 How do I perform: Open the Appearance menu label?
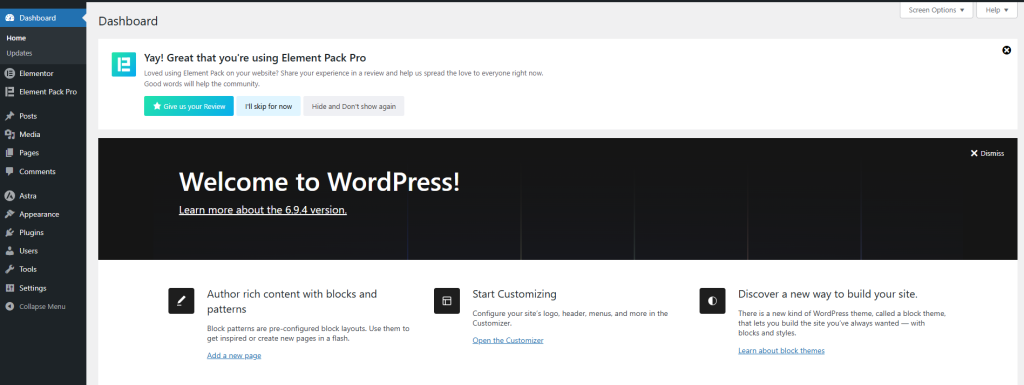[39, 214]
